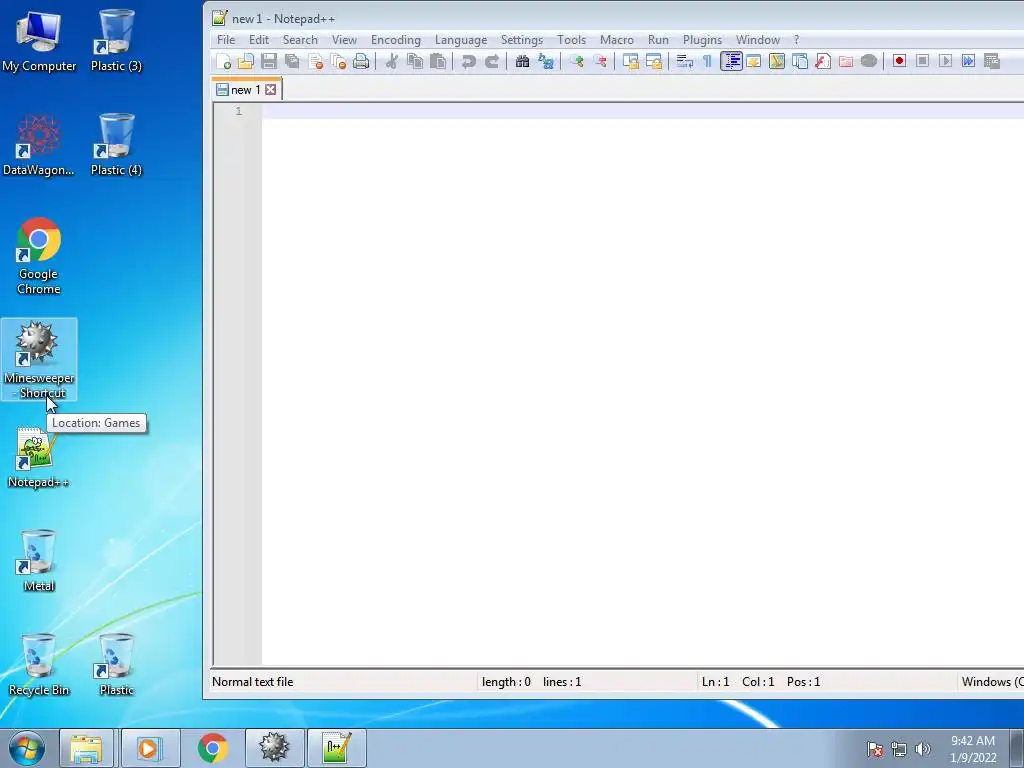Open the Plugins menu
The height and width of the screenshot is (768, 1024).
pyautogui.click(x=703, y=40)
